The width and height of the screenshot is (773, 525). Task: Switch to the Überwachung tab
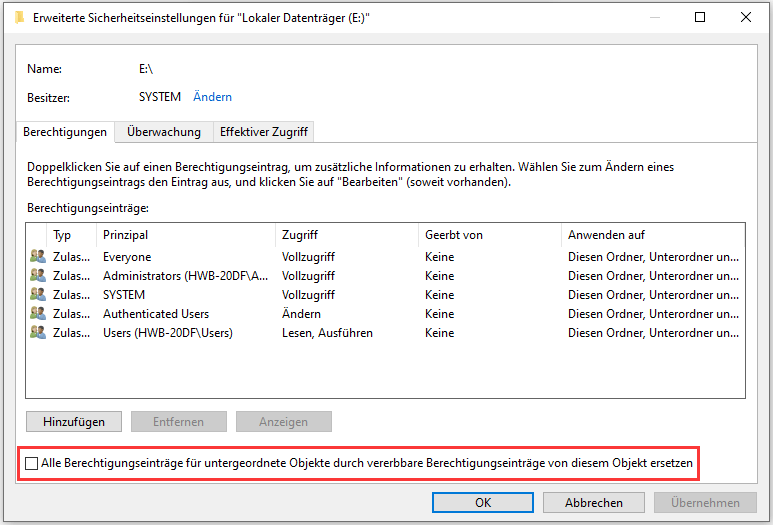(164, 132)
